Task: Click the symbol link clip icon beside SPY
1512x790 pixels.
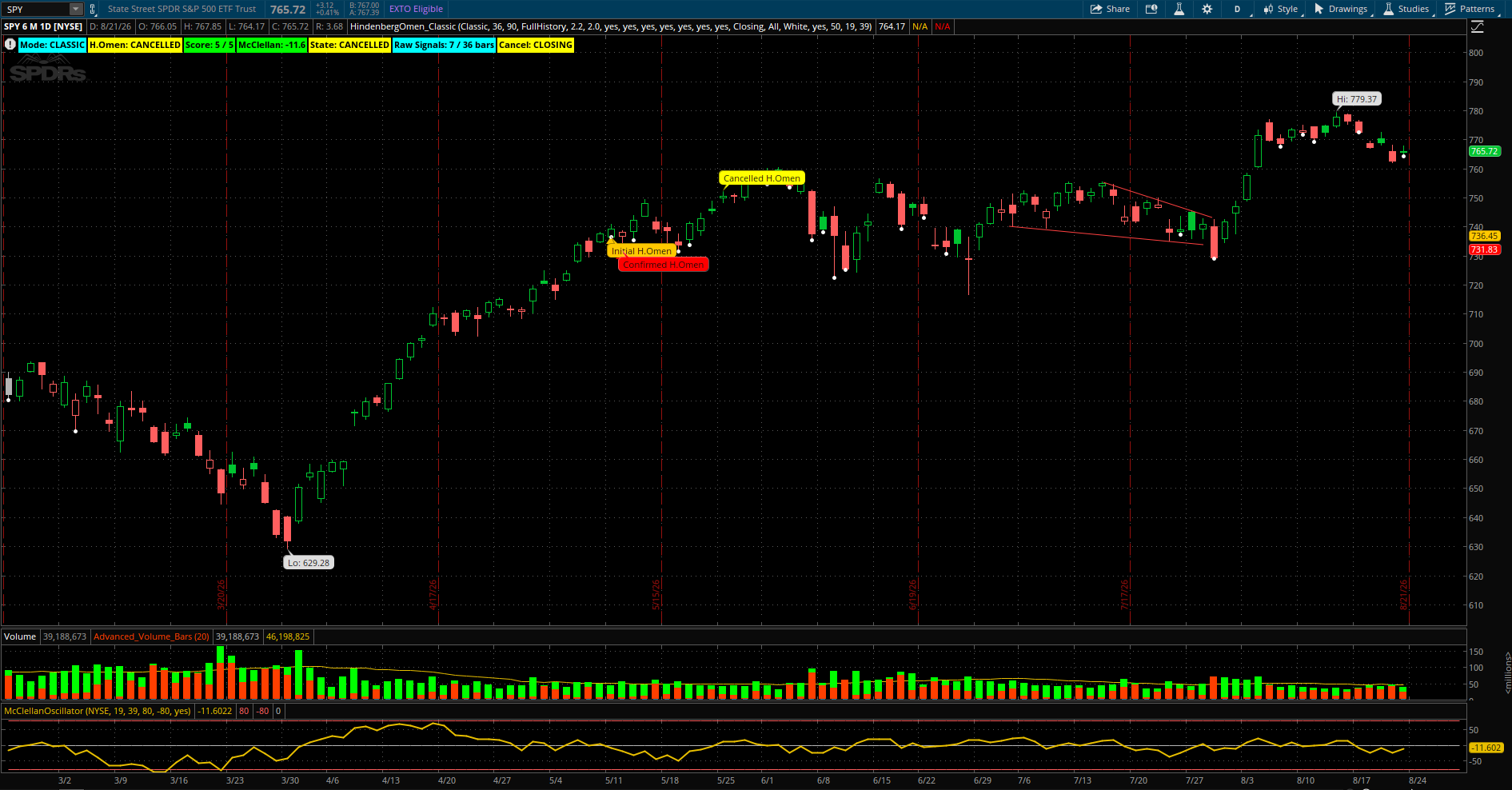Action: tap(93, 10)
